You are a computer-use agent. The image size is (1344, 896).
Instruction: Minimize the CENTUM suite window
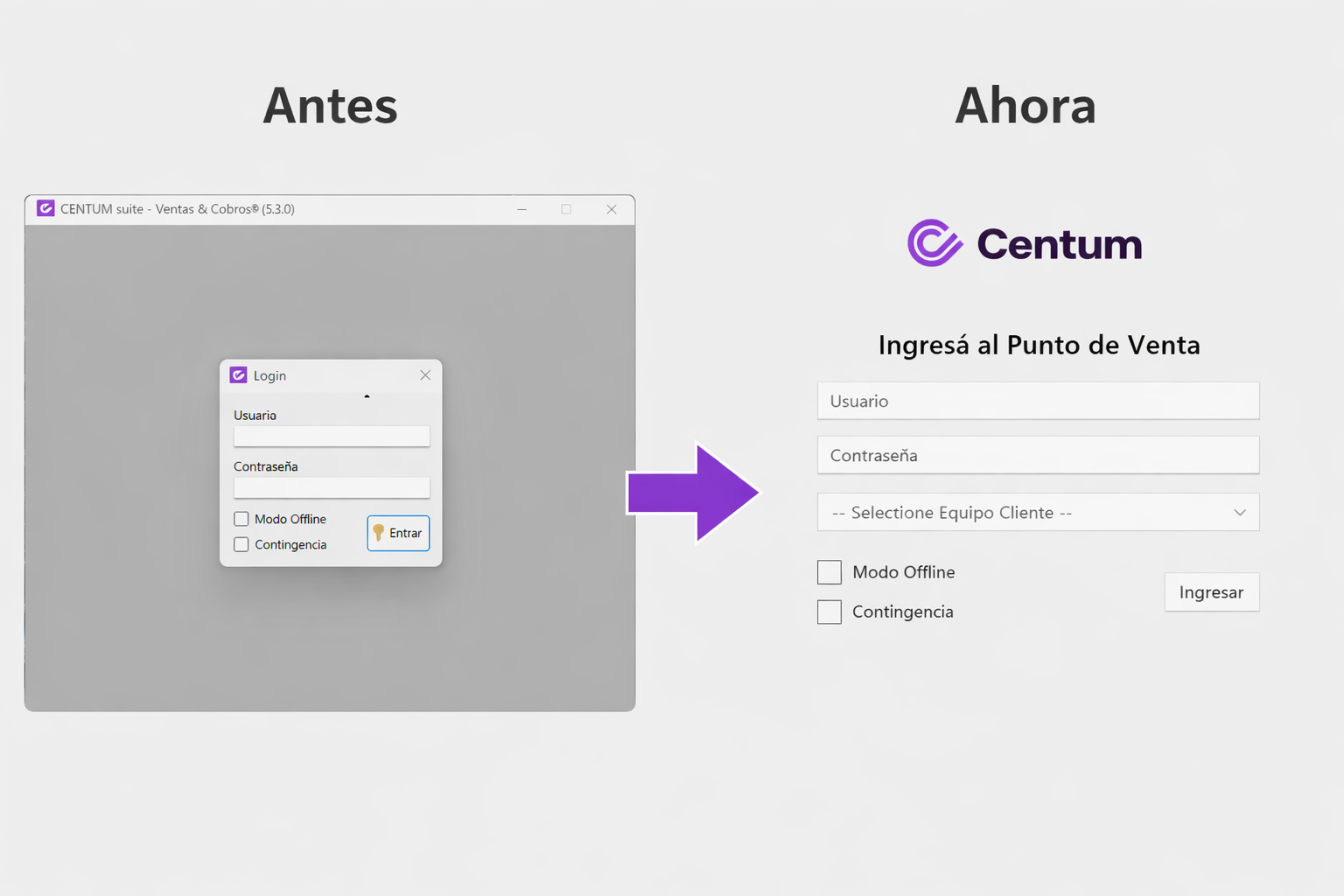[521, 209]
